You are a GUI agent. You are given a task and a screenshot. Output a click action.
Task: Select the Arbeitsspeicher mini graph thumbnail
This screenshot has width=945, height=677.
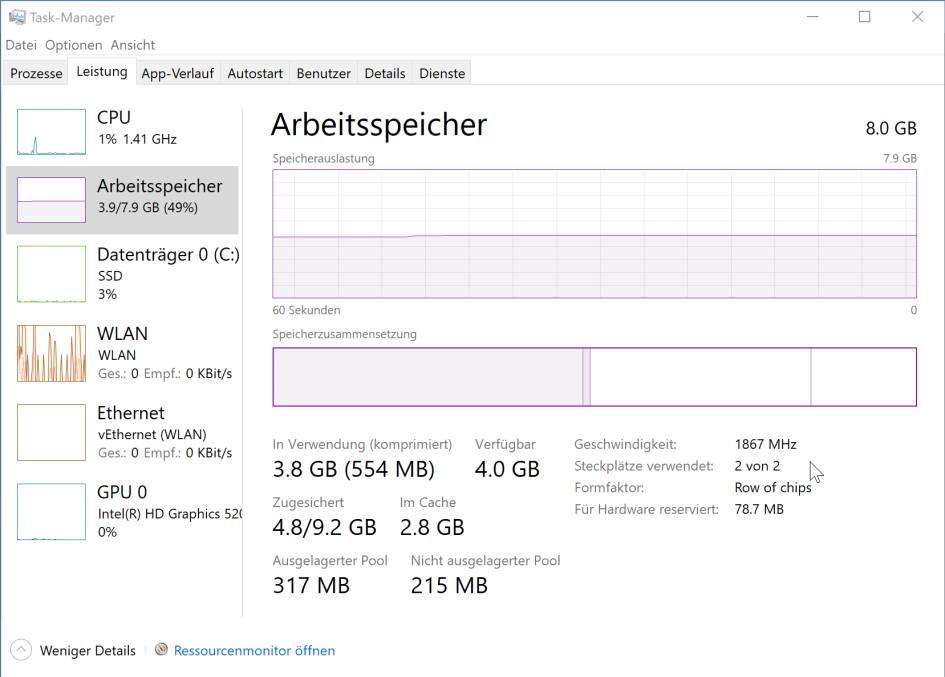tap(51, 200)
